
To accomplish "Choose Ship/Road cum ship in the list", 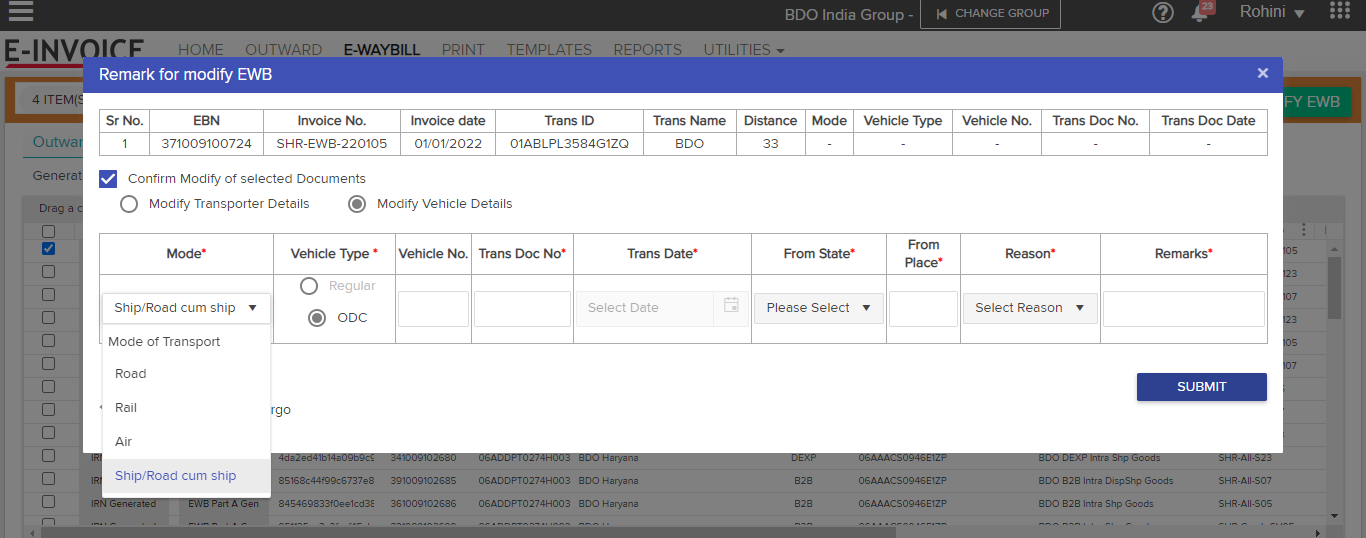I will (x=186, y=476).
